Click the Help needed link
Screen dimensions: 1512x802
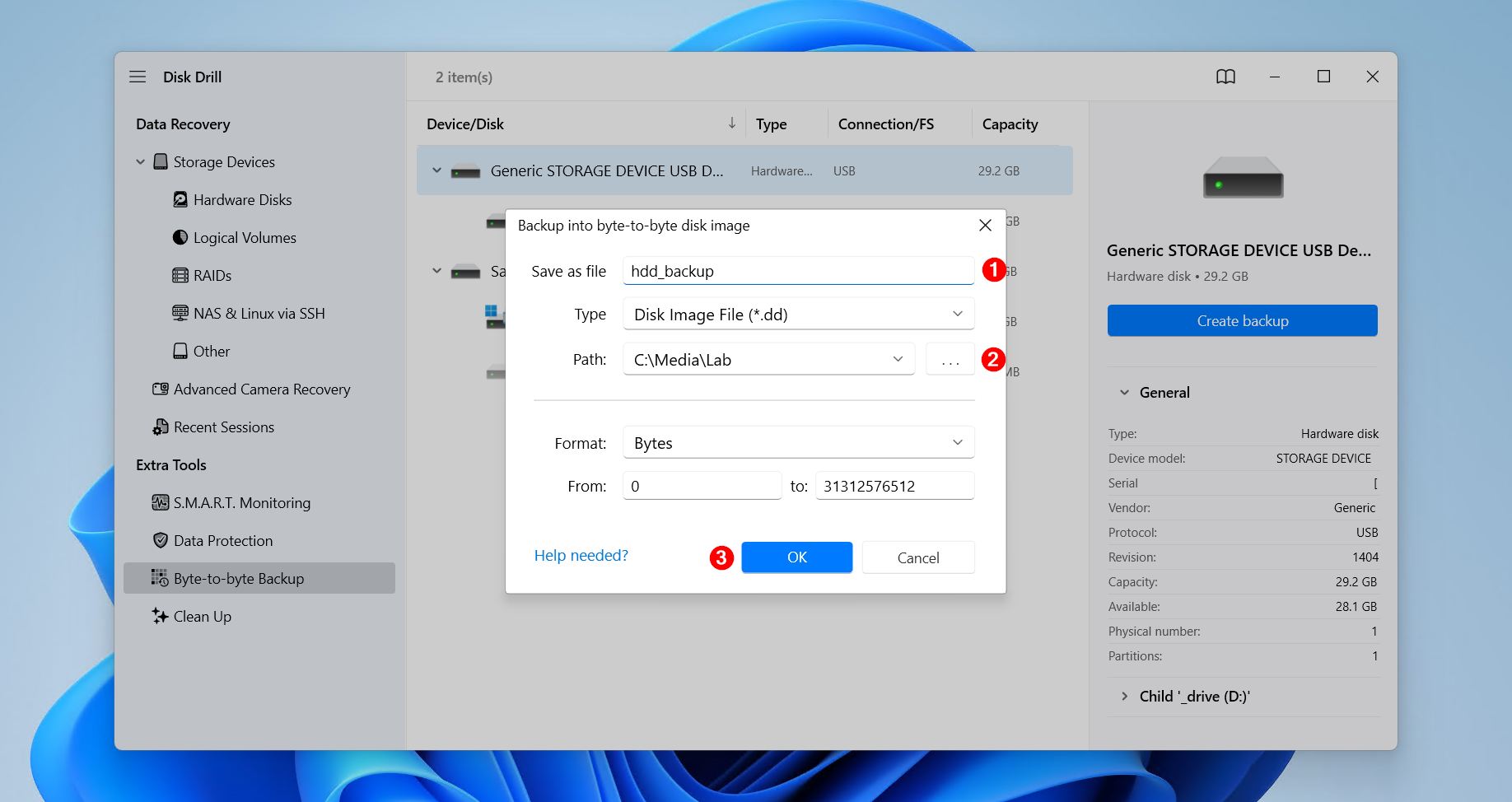(x=581, y=555)
